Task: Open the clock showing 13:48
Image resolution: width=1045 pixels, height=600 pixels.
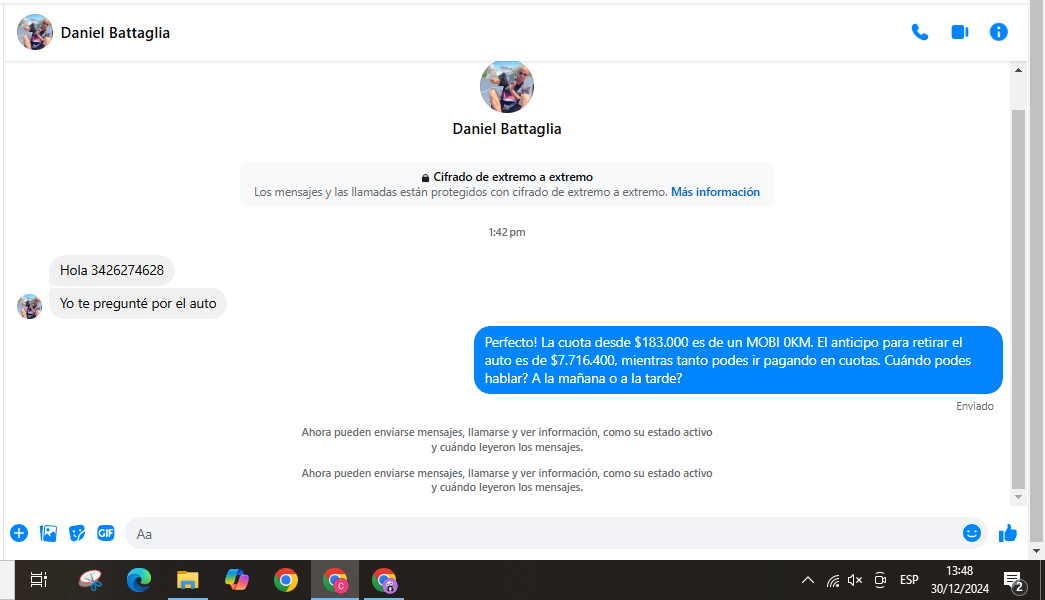Action: click(x=960, y=580)
